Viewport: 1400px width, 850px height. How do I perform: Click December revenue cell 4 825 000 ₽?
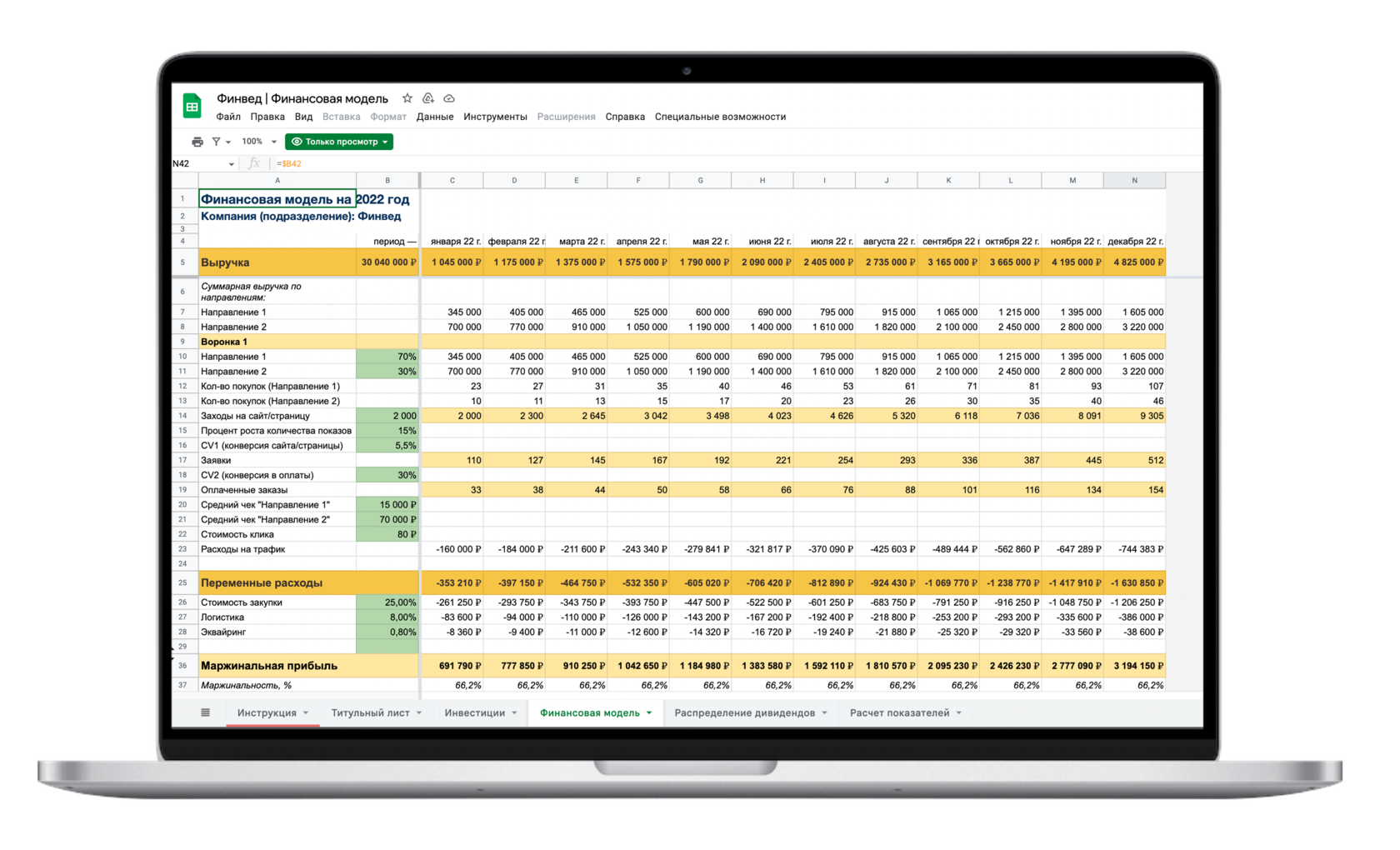(1134, 262)
